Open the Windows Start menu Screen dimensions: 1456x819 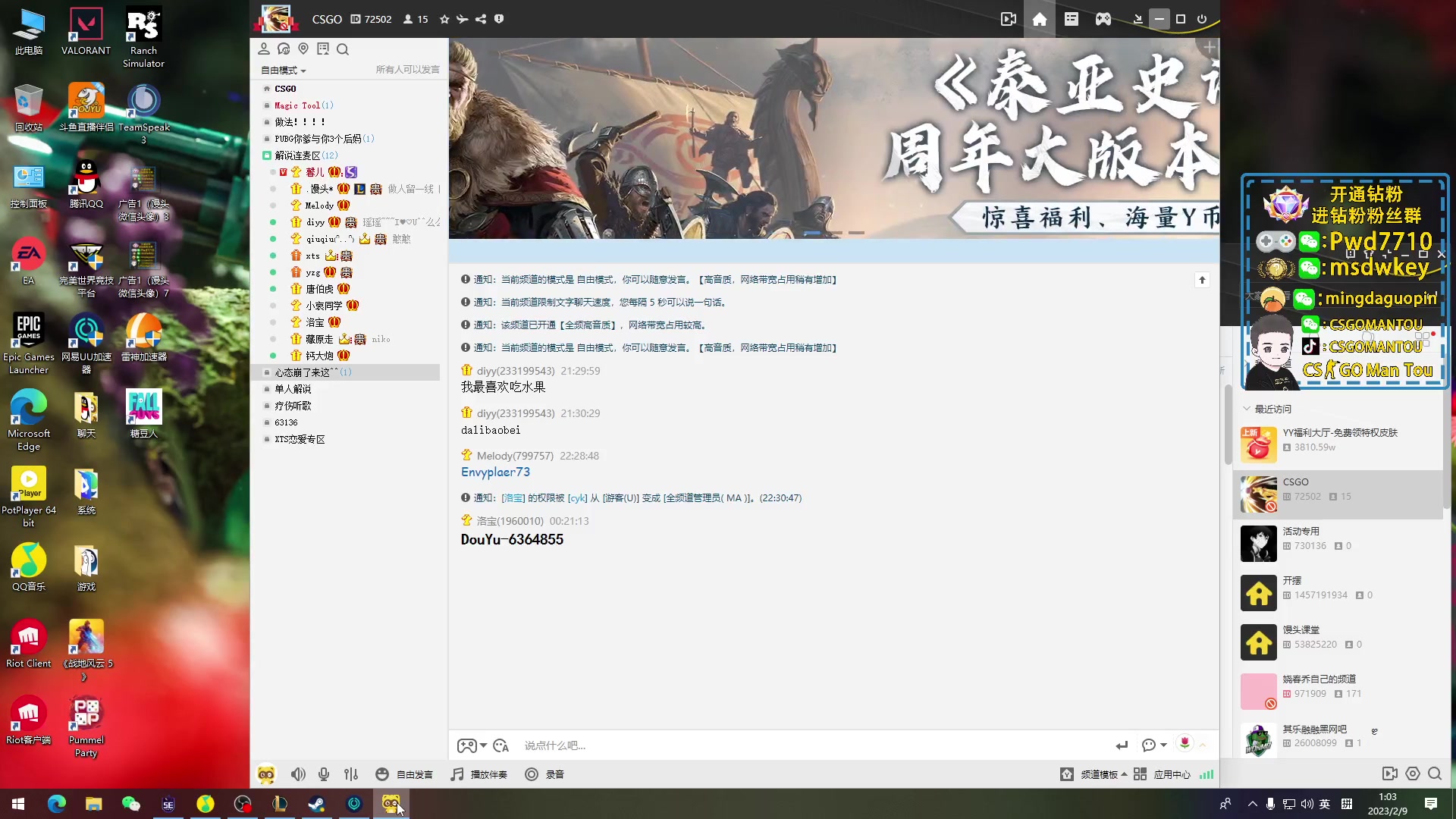coord(17,803)
